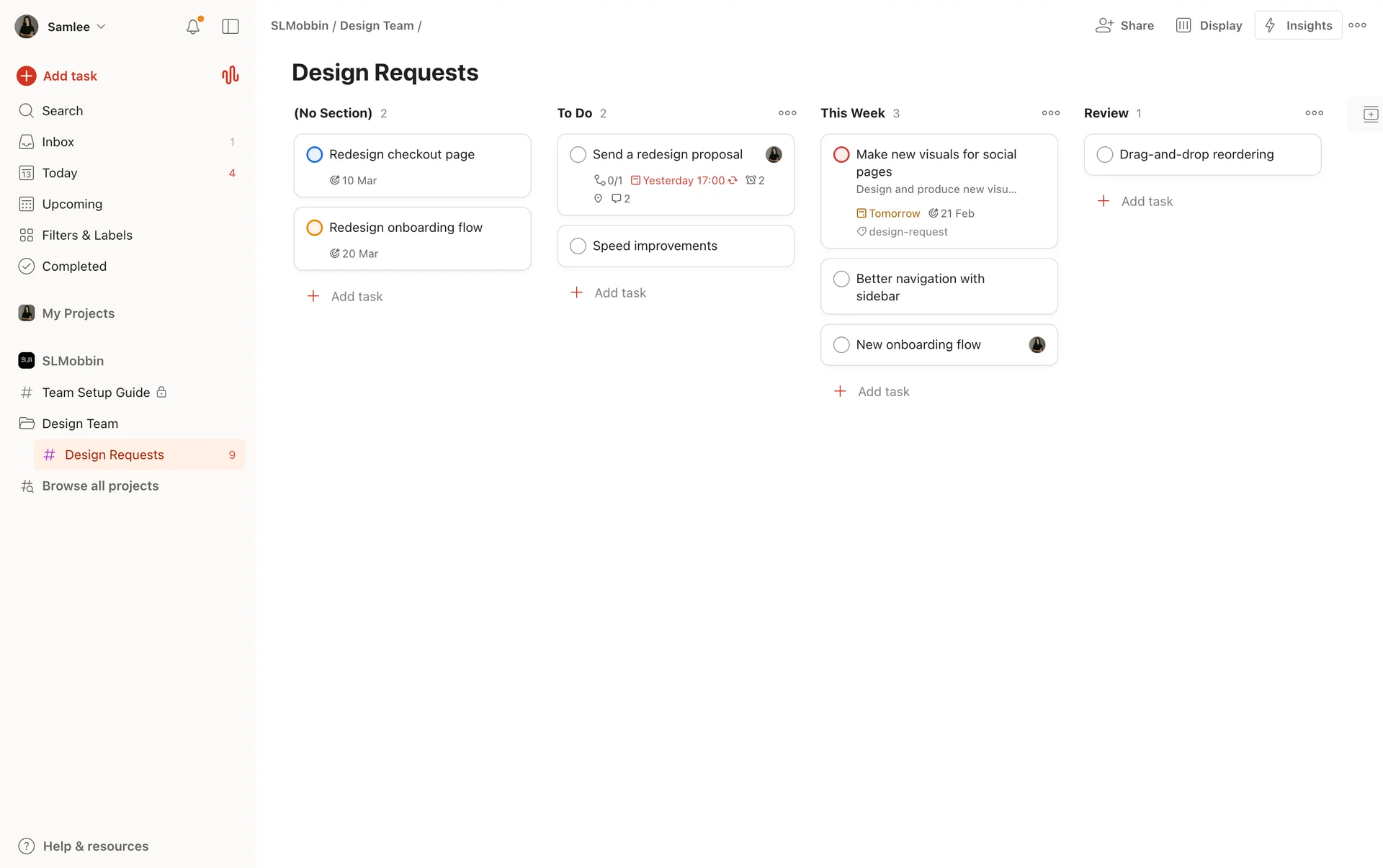This screenshot has width=1383, height=868.
Task: Click Share button
Action: [x=1124, y=25]
